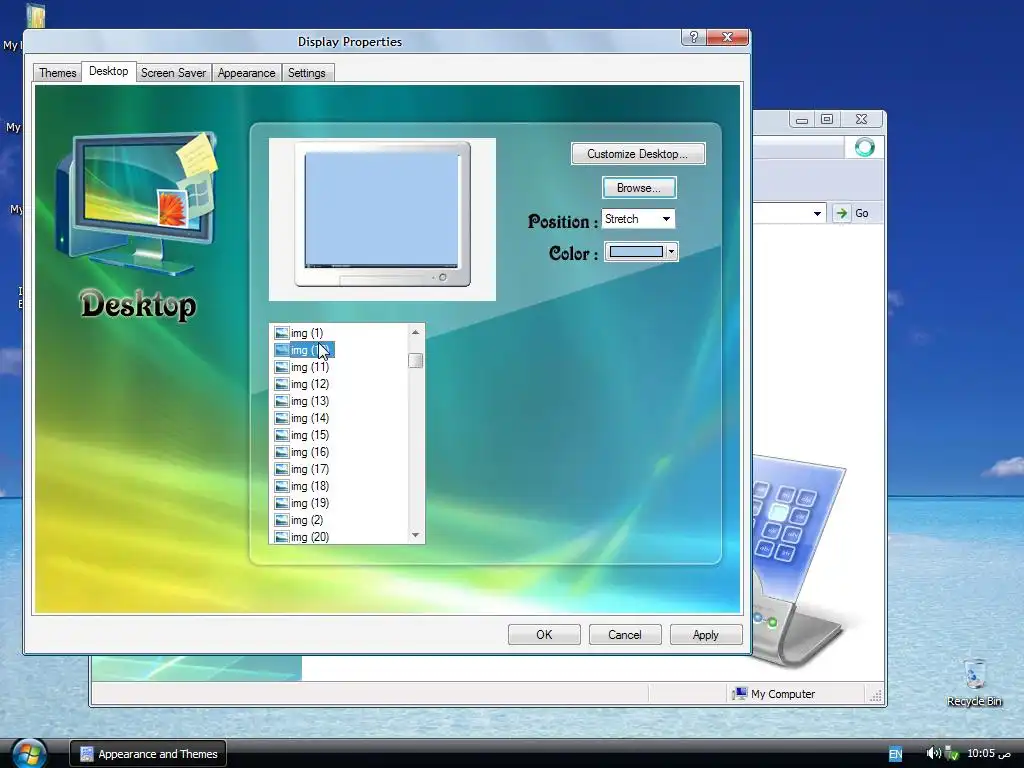The image size is (1024, 768).
Task: Click the image icon beside img (19)
Action: [x=281, y=503]
